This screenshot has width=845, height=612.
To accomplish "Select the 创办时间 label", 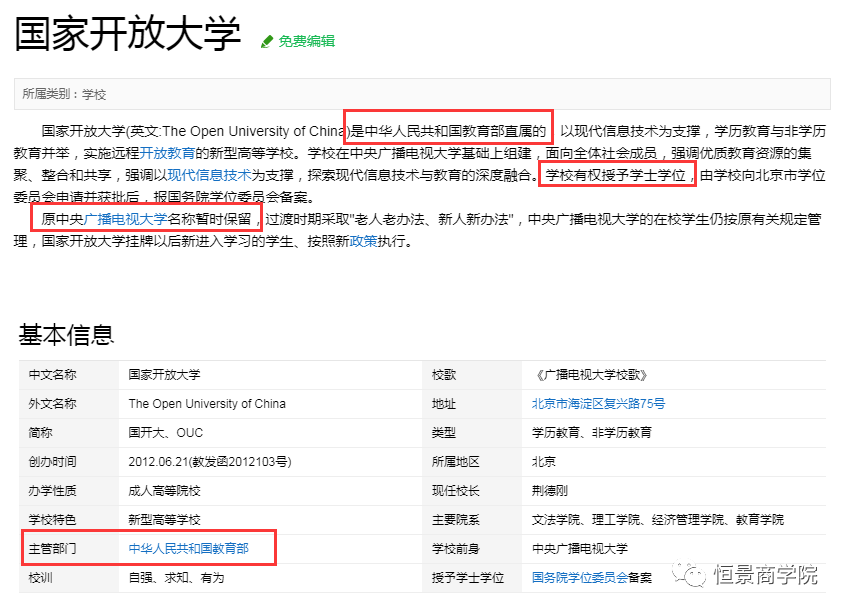I will tap(53, 462).
